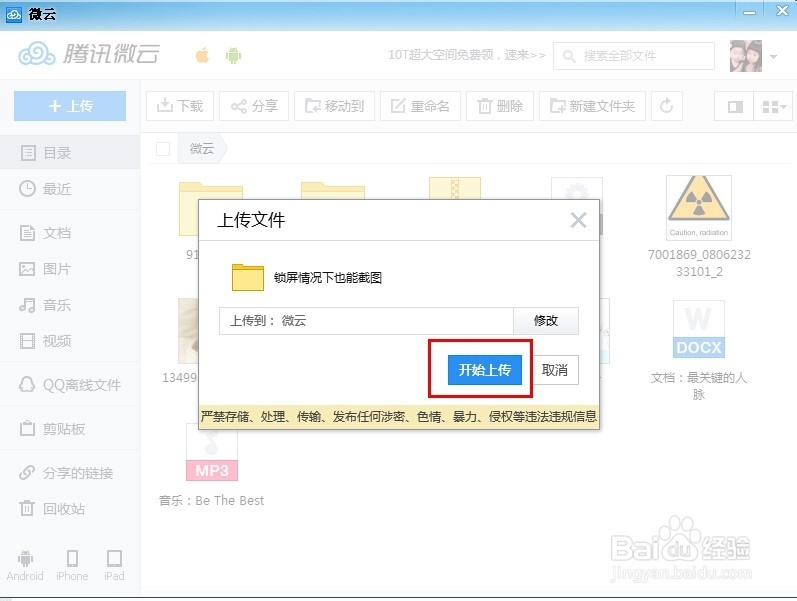This screenshot has height=601, width=797.
Task: Select the gear settings file icon
Action: tap(577, 188)
